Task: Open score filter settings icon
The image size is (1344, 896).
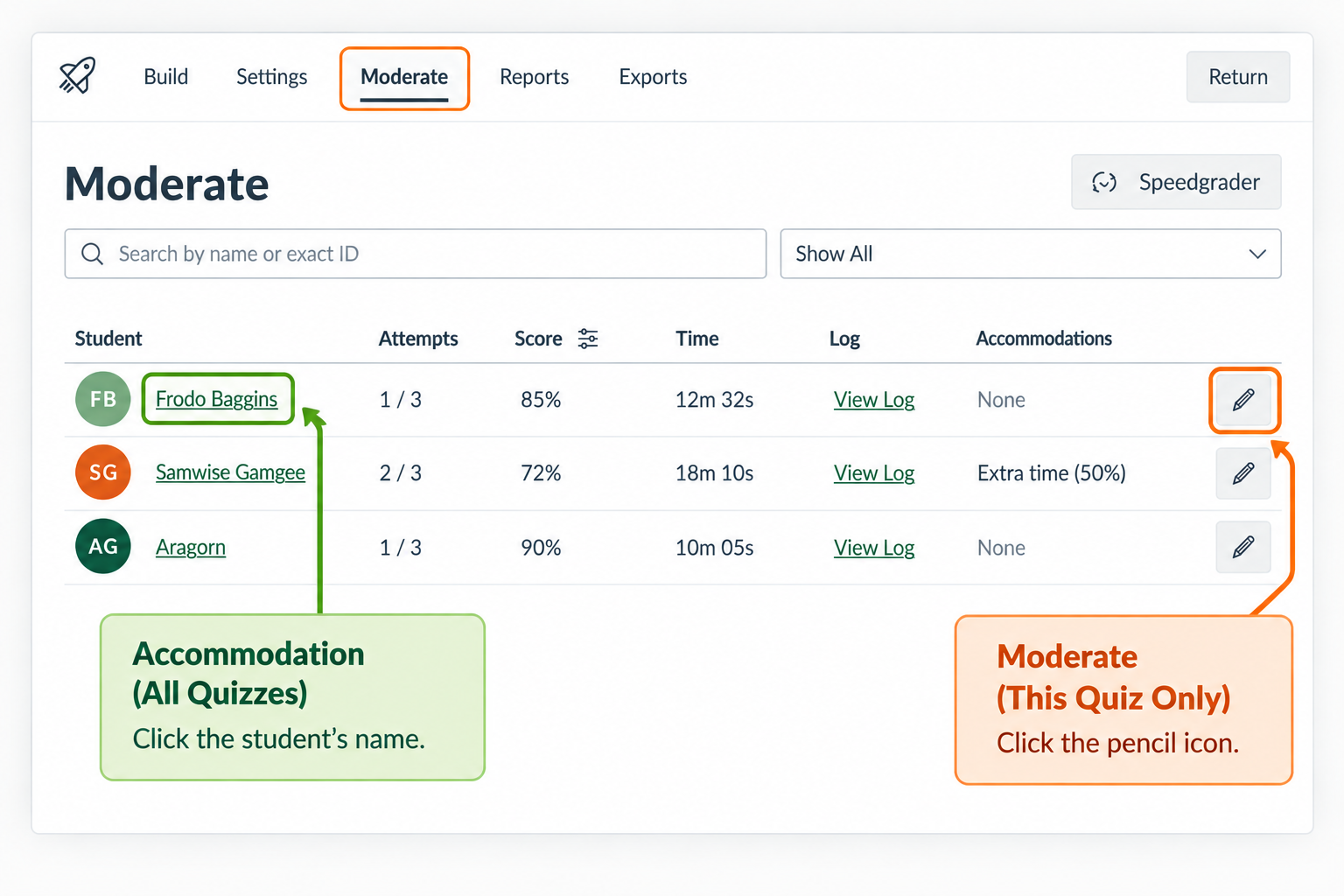Action: coord(588,339)
